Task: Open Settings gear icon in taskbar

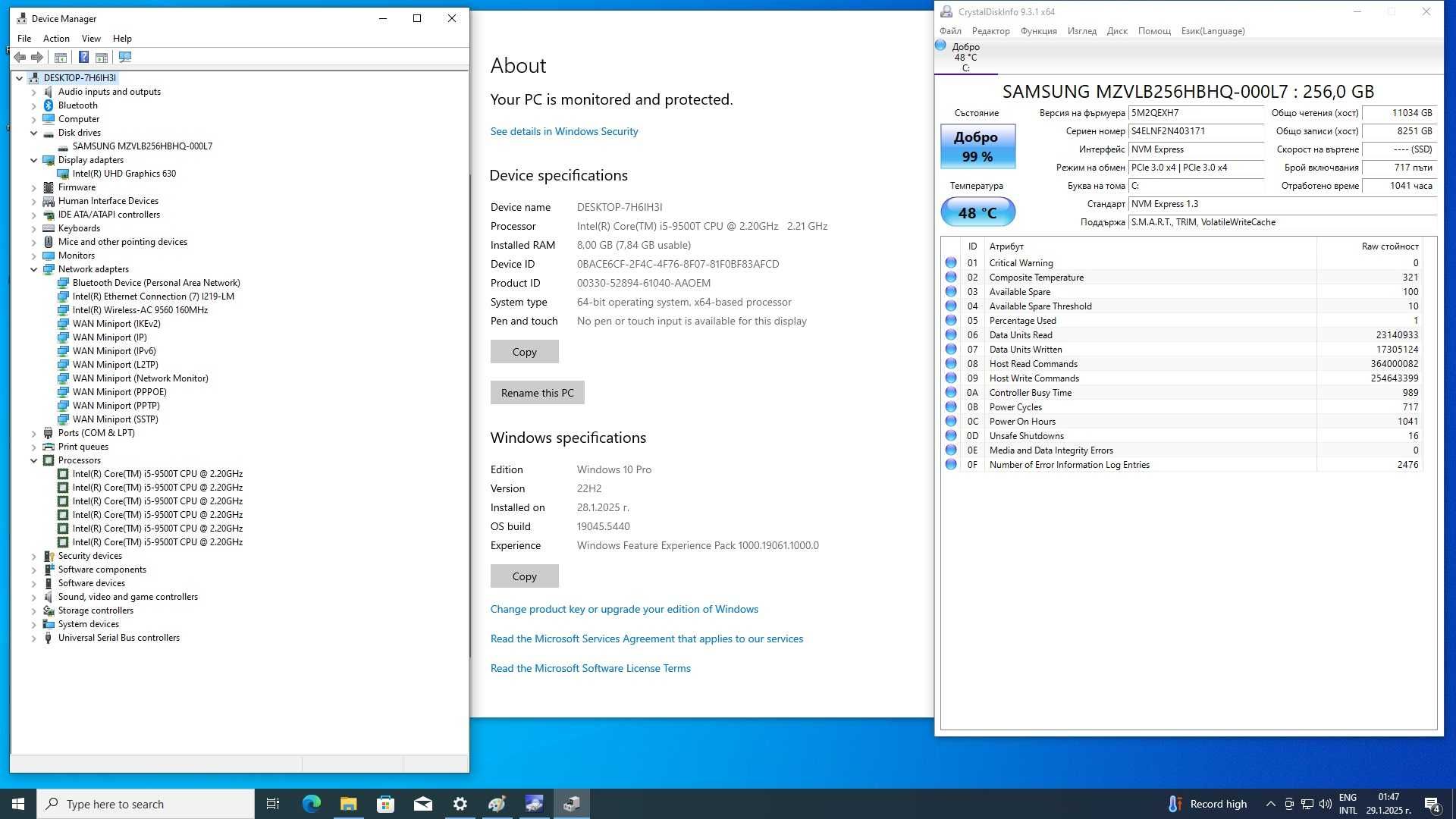Action: pyautogui.click(x=460, y=804)
